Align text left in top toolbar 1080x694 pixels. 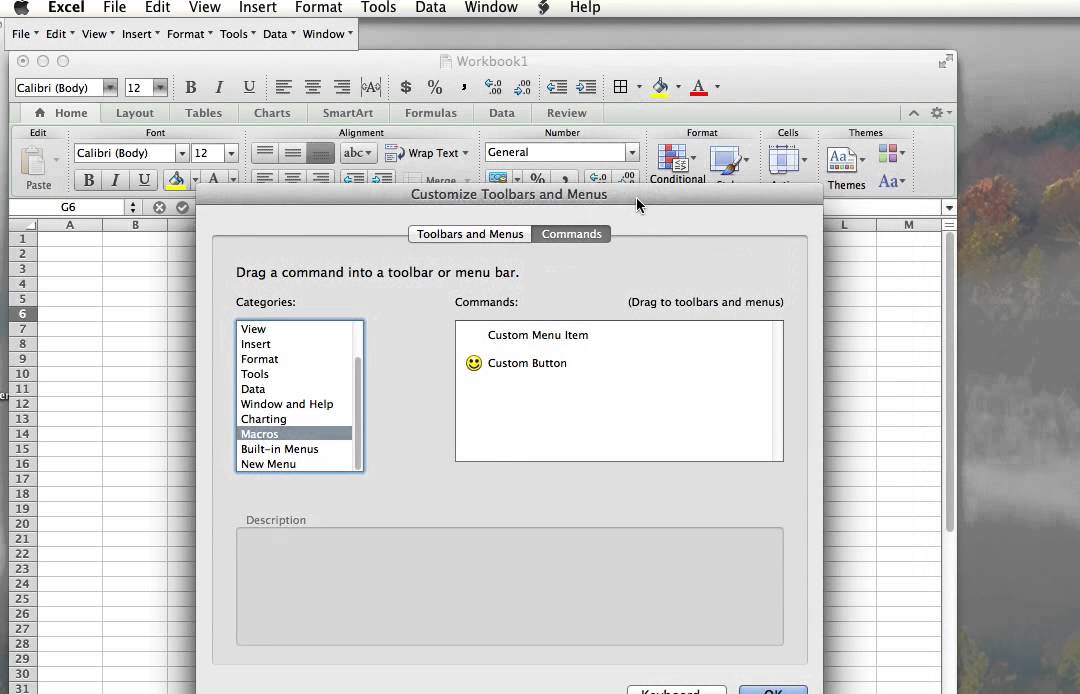point(283,87)
